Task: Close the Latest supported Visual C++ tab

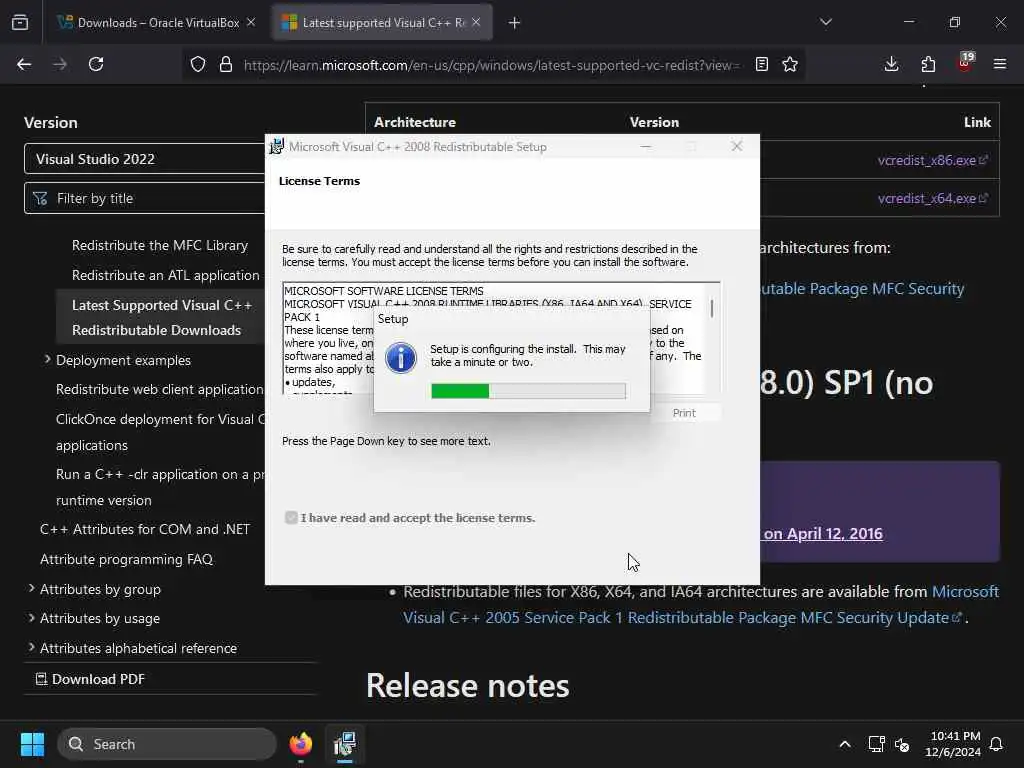Action: point(476,22)
